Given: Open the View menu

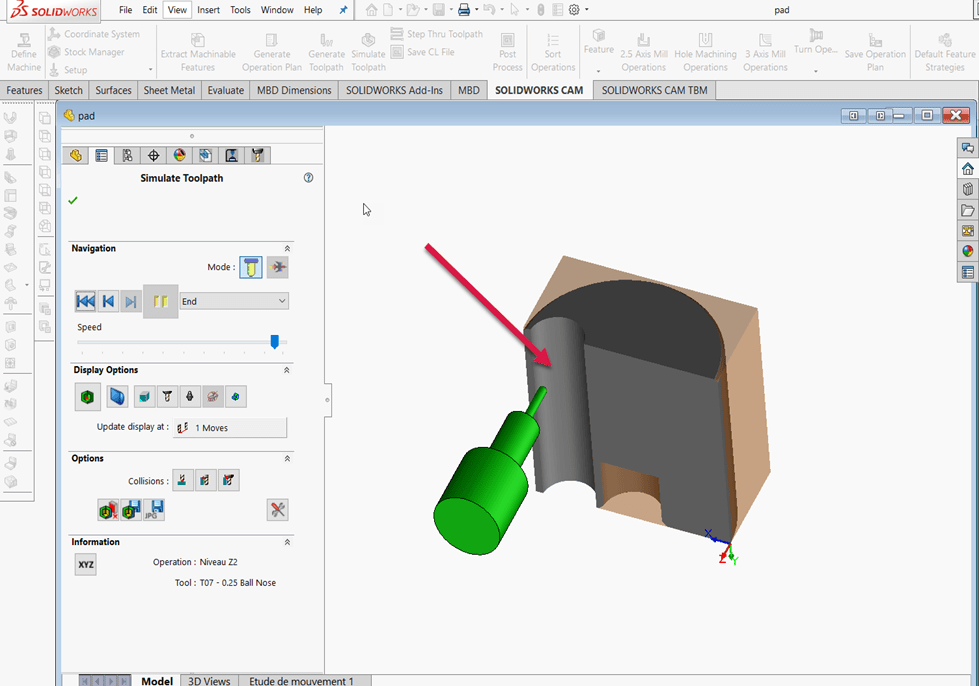Looking at the screenshot, I should (x=177, y=10).
